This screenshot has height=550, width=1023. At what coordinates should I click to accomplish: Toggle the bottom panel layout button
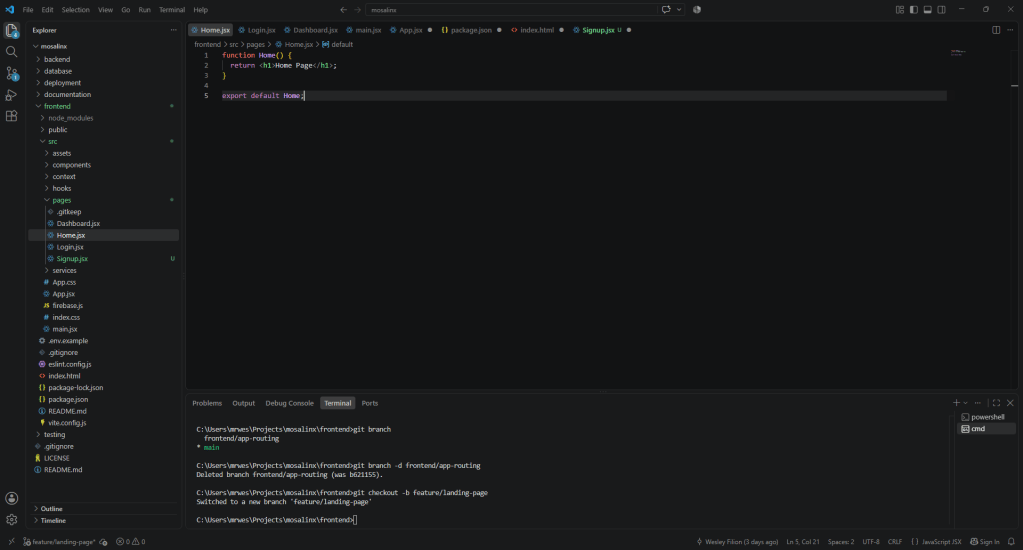[927, 10]
